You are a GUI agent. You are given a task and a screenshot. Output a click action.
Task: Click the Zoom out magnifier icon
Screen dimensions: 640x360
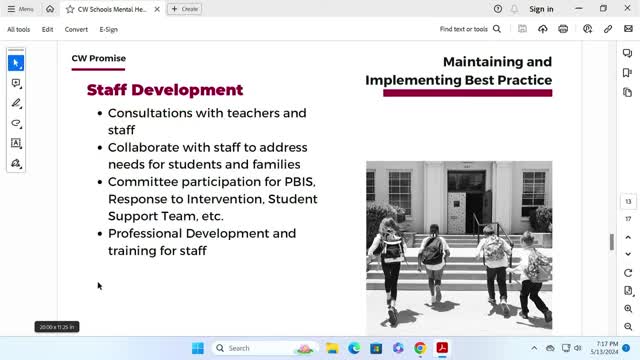(x=628, y=327)
